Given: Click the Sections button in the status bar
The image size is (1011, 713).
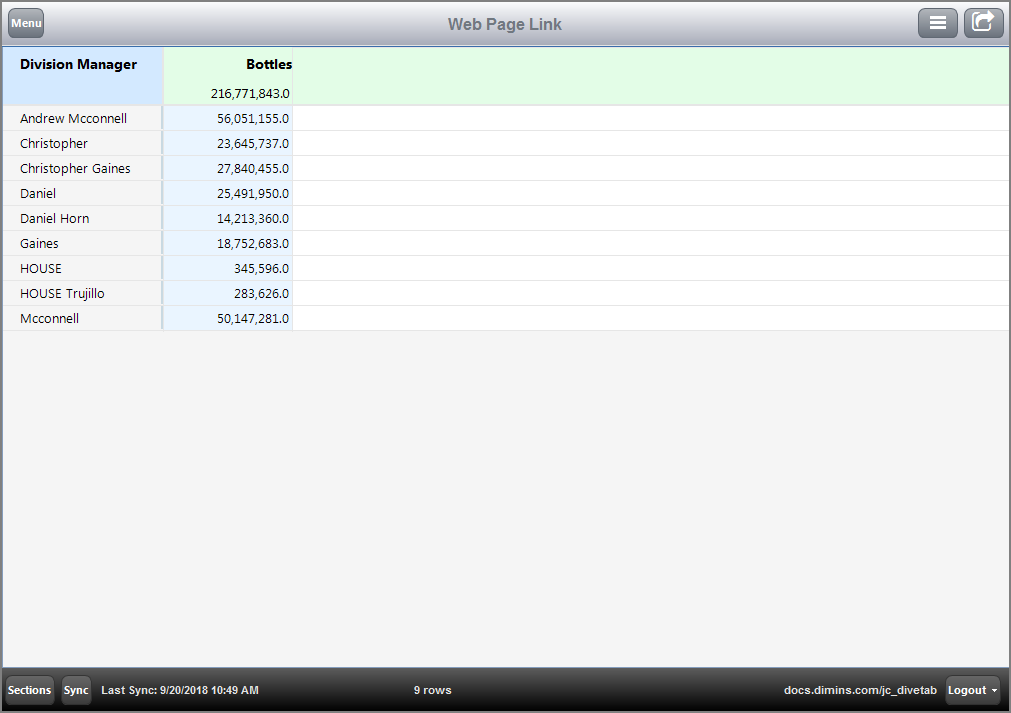Looking at the screenshot, I should click(x=29, y=690).
